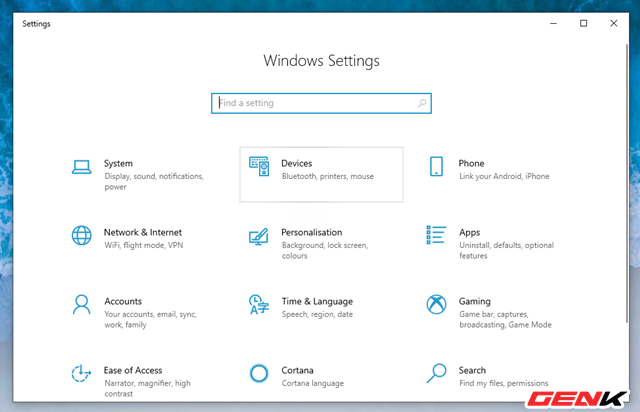640x412 pixels.
Task: Open Network & Internet settings label
Action: coord(142,232)
